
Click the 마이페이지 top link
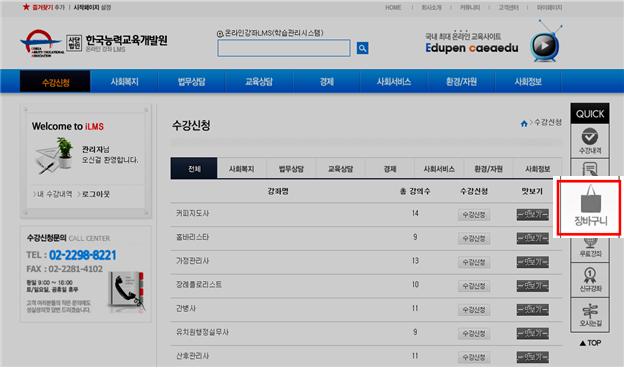click(x=549, y=8)
